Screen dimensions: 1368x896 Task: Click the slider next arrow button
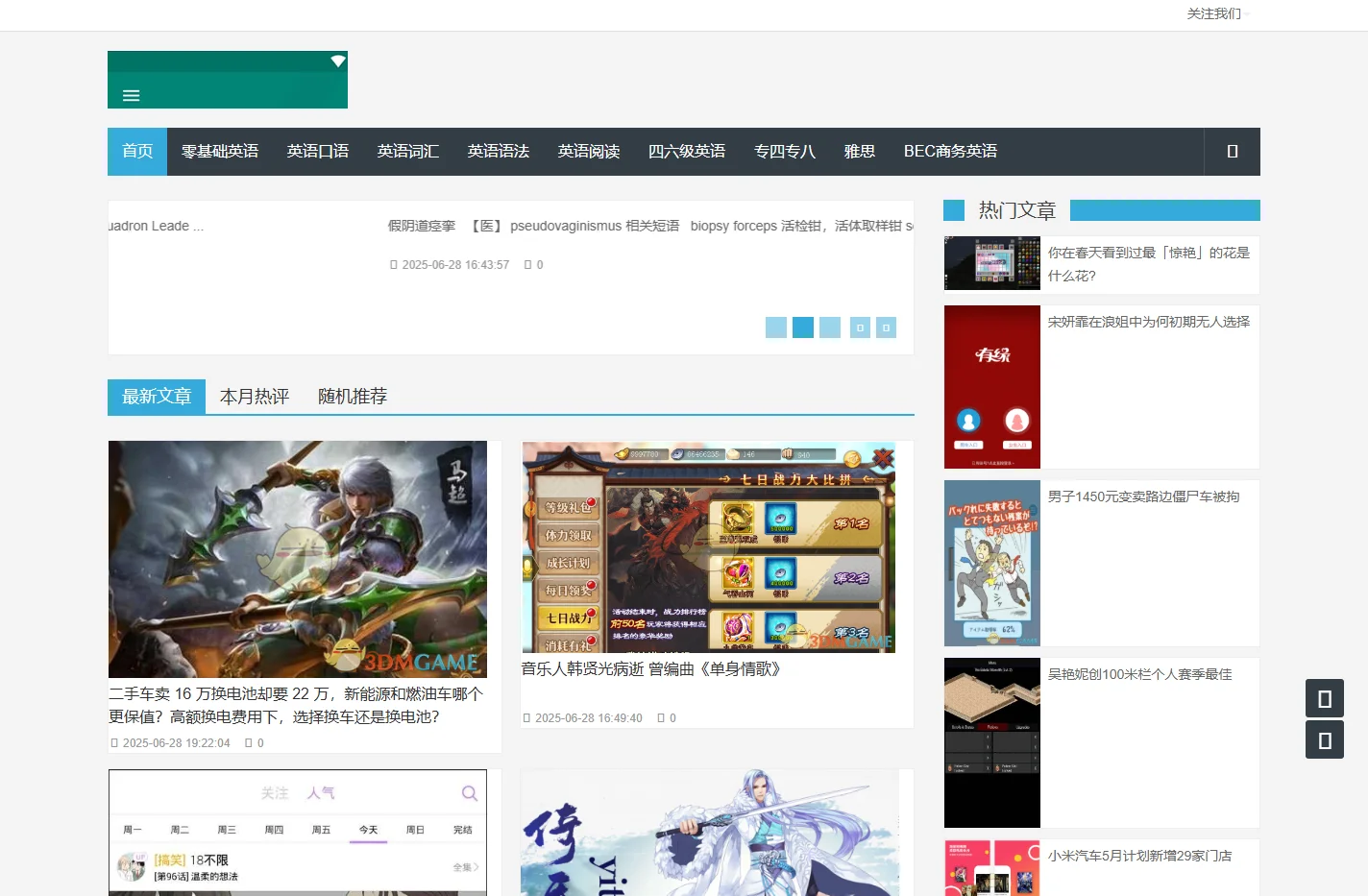tap(886, 327)
